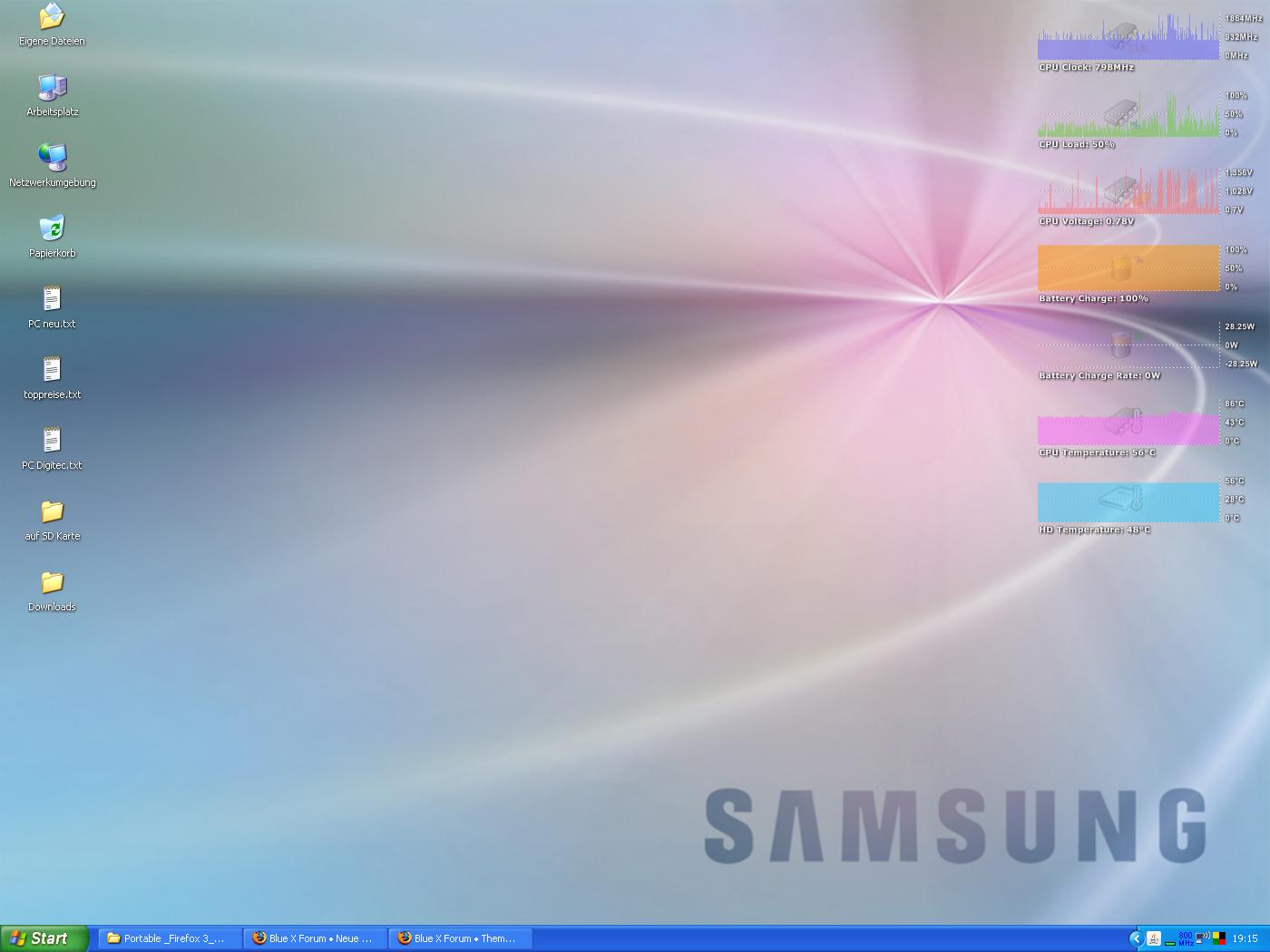Viewport: 1270px width, 952px height.
Task: Select the Papierkorb recycle bin
Action: click(x=52, y=229)
